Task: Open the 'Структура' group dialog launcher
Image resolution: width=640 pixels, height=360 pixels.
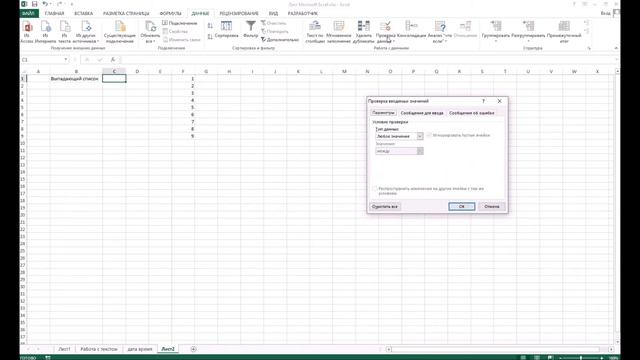Action: (589, 48)
